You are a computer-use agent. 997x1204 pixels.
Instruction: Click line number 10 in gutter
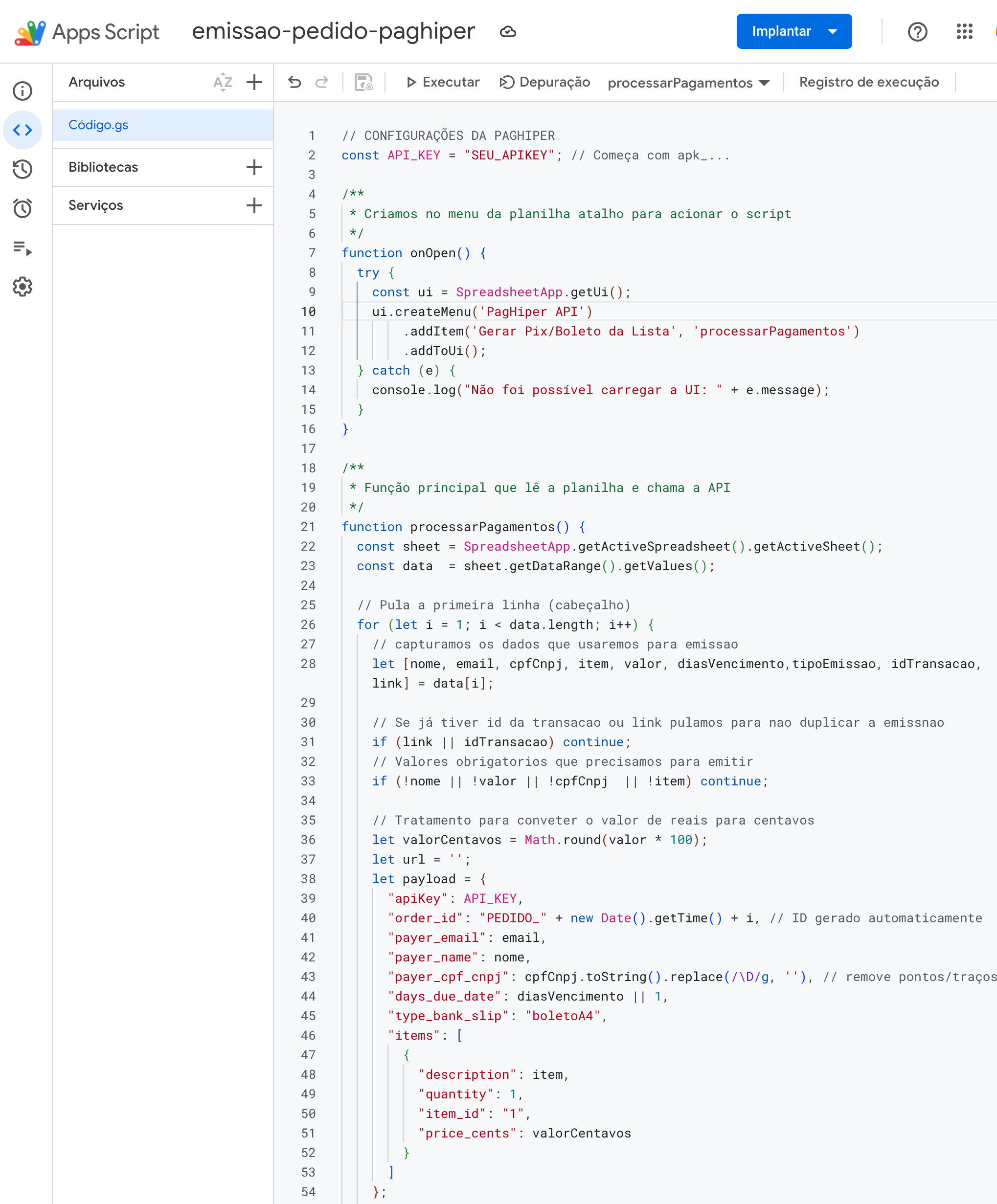(308, 312)
